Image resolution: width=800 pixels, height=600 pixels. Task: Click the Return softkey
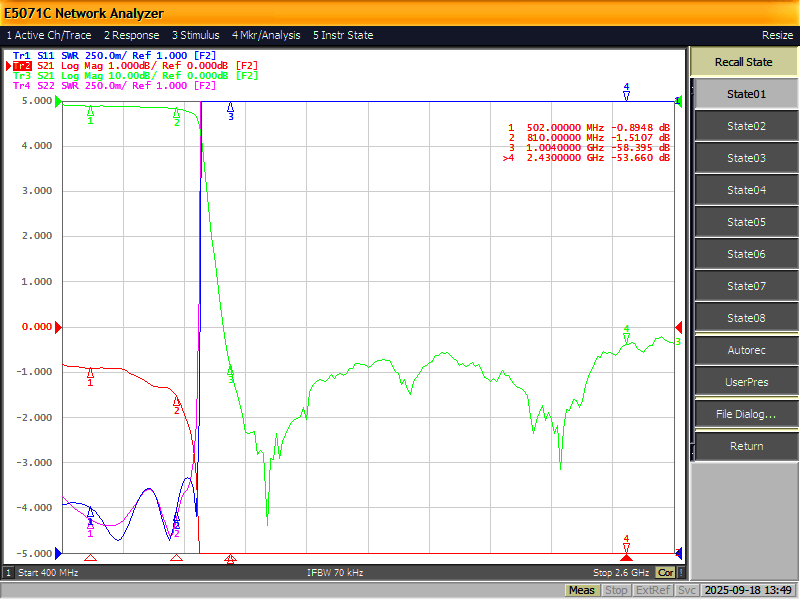[746, 446]
